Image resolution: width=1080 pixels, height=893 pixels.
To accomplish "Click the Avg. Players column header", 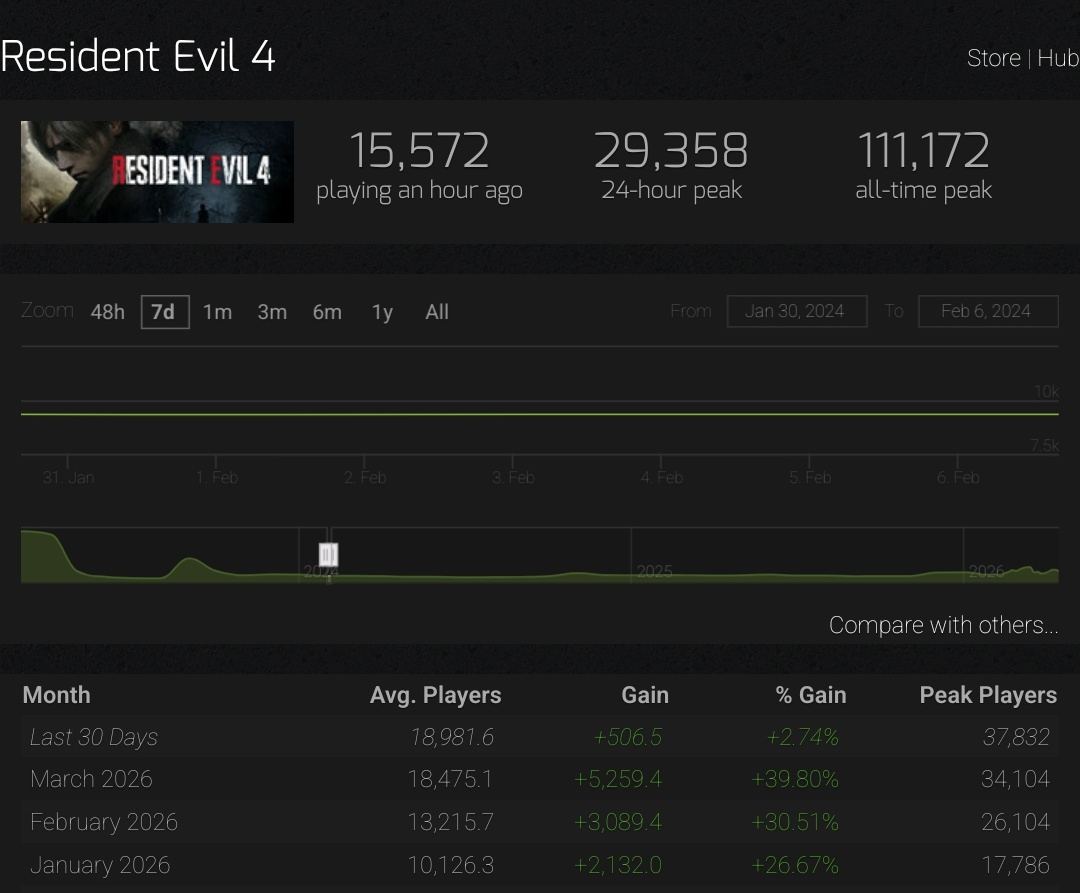I will [x=435, y=695].
